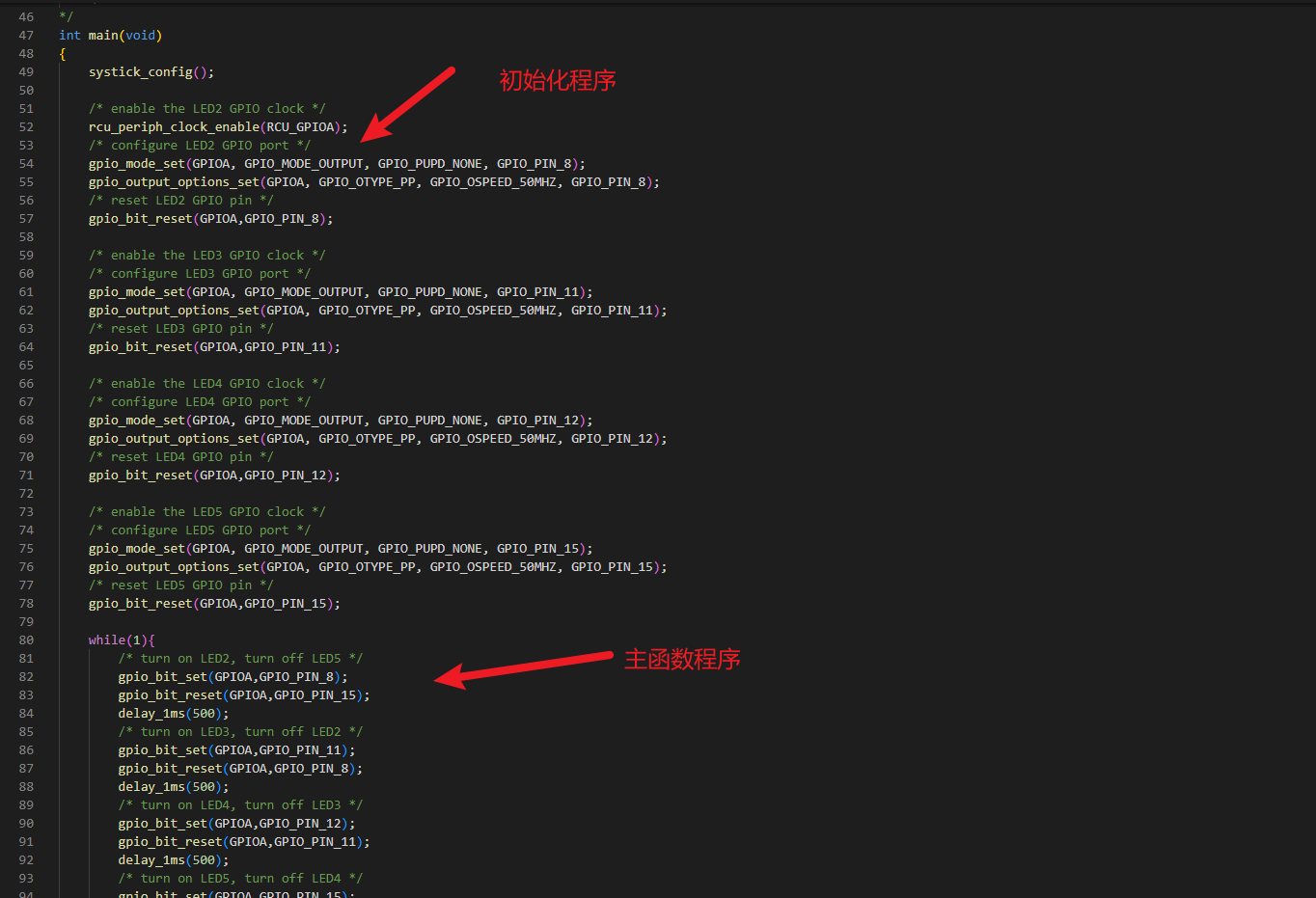Select the main function name
The width and height of the screenshot is (1316, 898).
pyautogui.click(x=103, y=36)
